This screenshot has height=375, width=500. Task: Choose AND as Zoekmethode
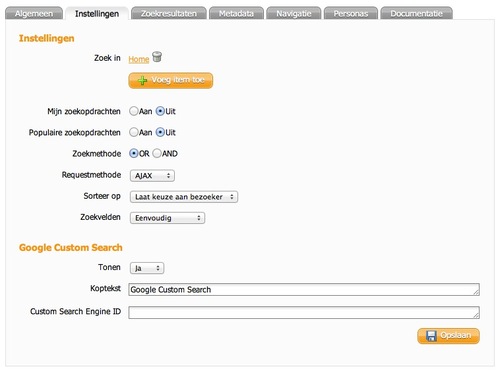pyautogui.click(x=157, y=153)
